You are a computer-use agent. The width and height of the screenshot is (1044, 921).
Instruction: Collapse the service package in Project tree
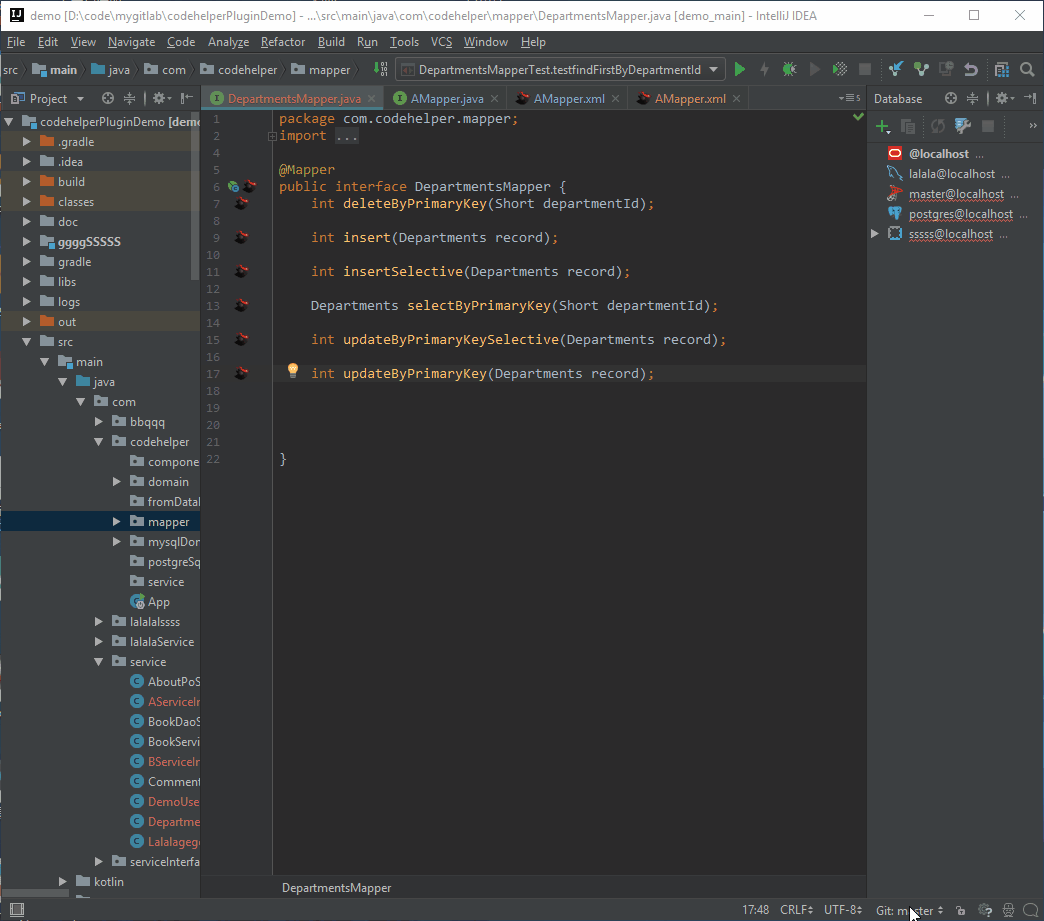point(98,661)
